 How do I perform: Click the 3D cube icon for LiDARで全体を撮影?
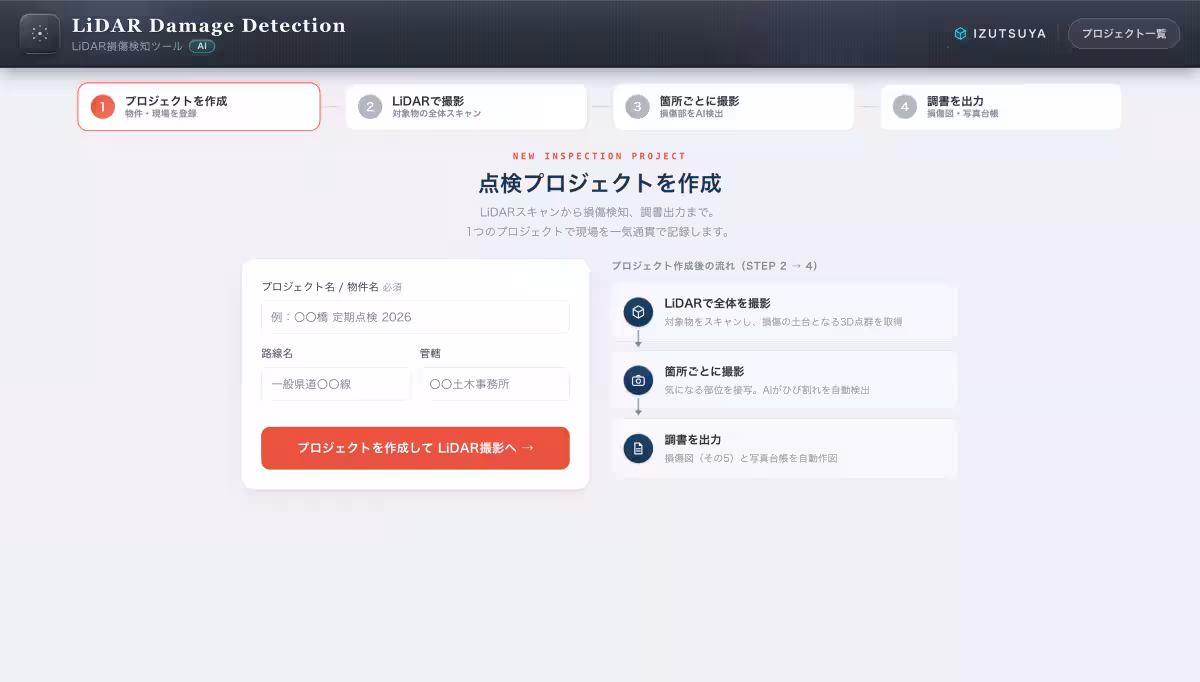coord(638,312)
